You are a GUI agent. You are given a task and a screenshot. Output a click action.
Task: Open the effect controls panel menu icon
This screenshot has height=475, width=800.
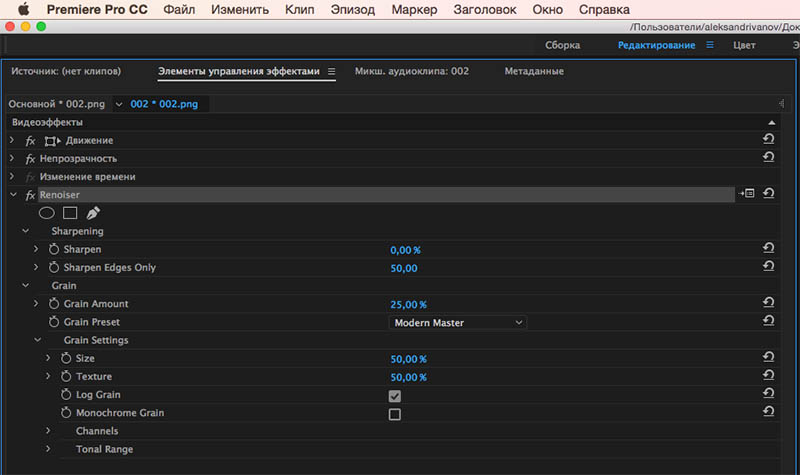(331, 71)
